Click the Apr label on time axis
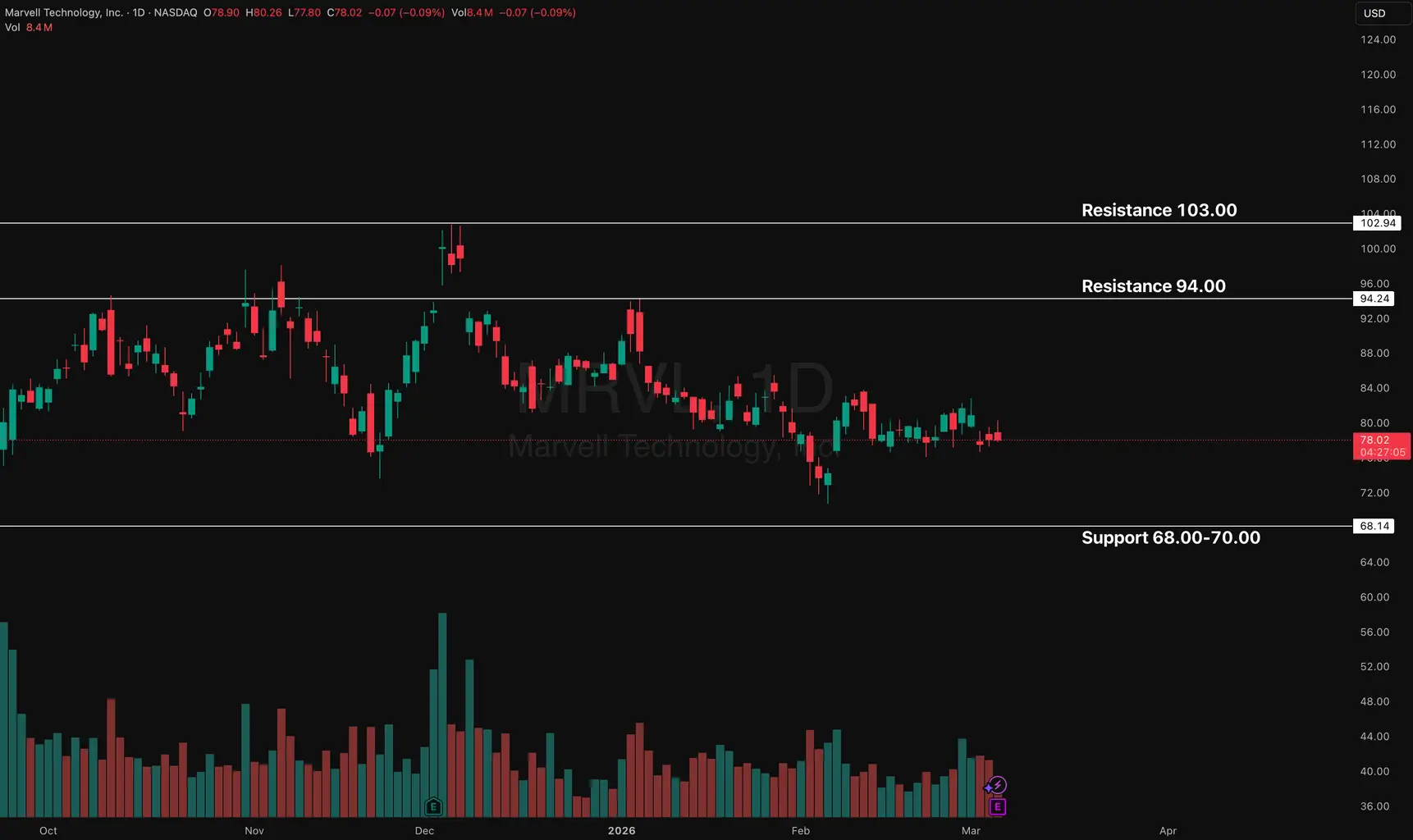The image size is (1413, 840). pyautogui.click(x=1168, y=830)
